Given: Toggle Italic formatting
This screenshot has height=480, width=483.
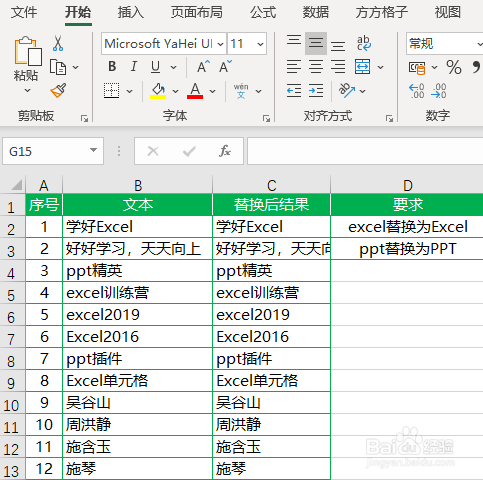Looking at the screenshot, I should coord(134,67).
